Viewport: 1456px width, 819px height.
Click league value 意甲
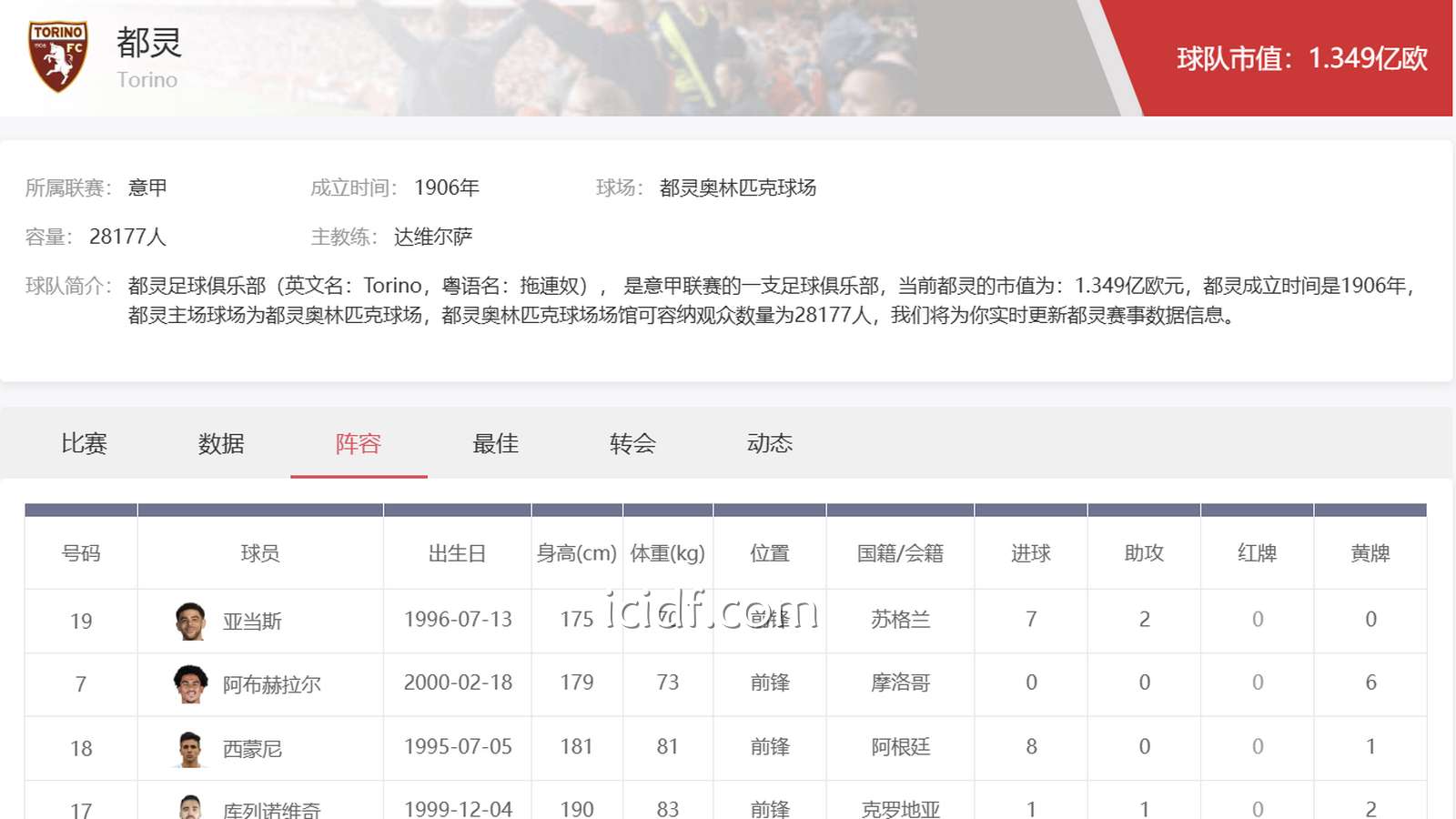pyautogui.click(x=147, y=187)
